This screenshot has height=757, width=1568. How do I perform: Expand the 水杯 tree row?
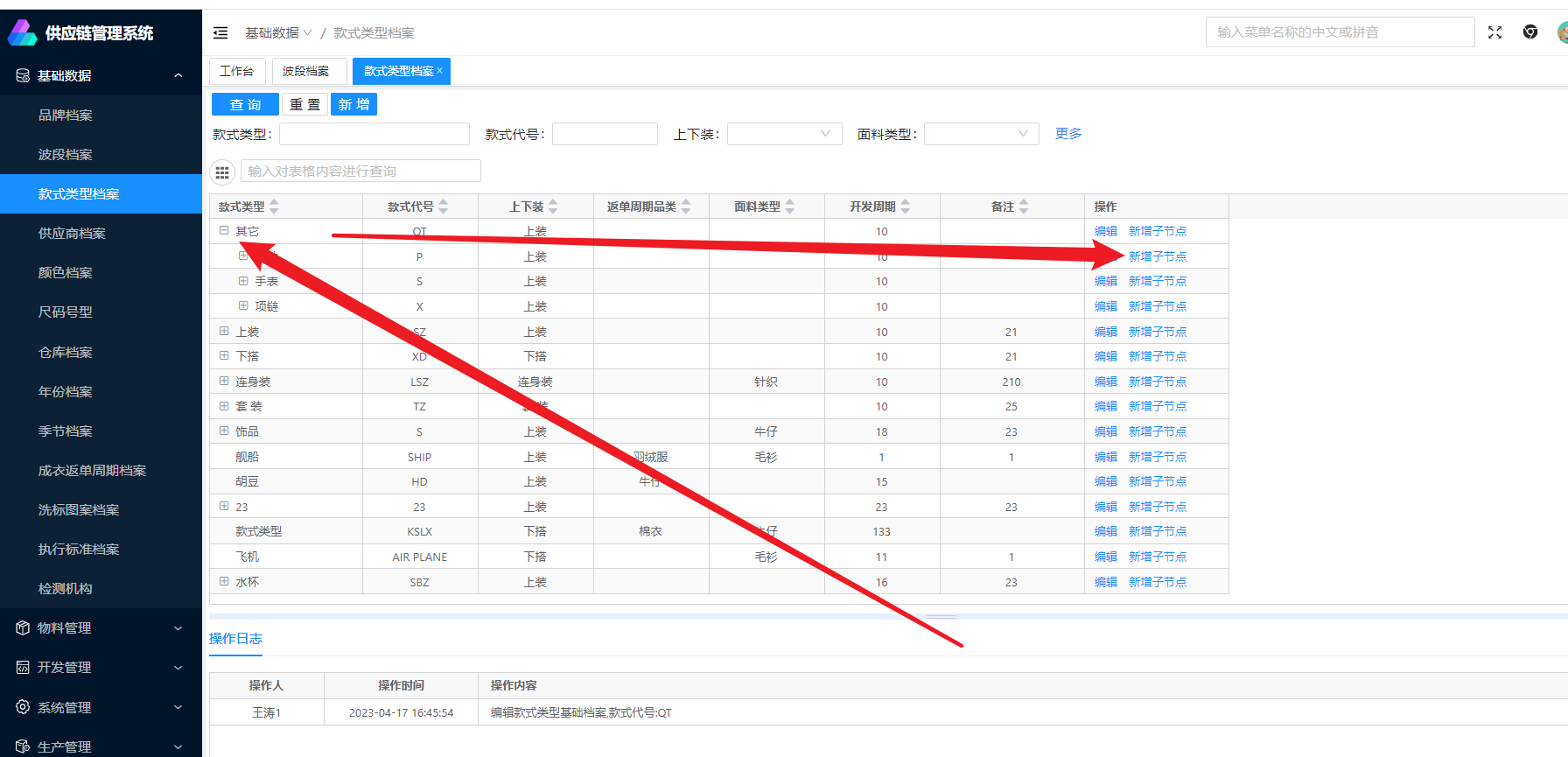(x=224, y=582)
